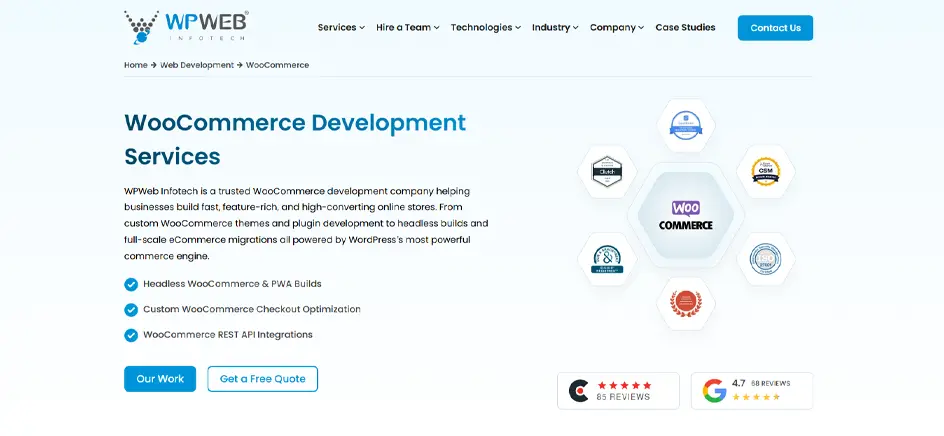
Task: Expand the Industry menu
Action: [x=555, y=28]
